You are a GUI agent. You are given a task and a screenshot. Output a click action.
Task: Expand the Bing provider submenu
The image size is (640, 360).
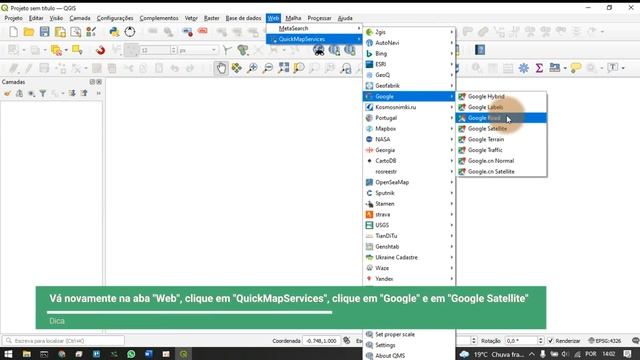(409, 53)
